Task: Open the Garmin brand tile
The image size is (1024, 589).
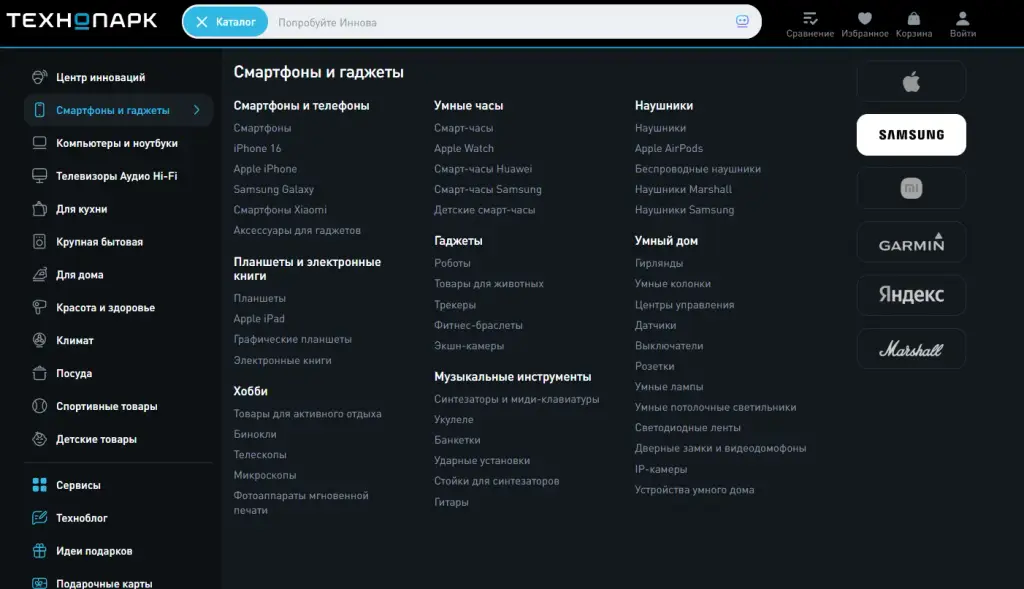Action: coord(911,242)
